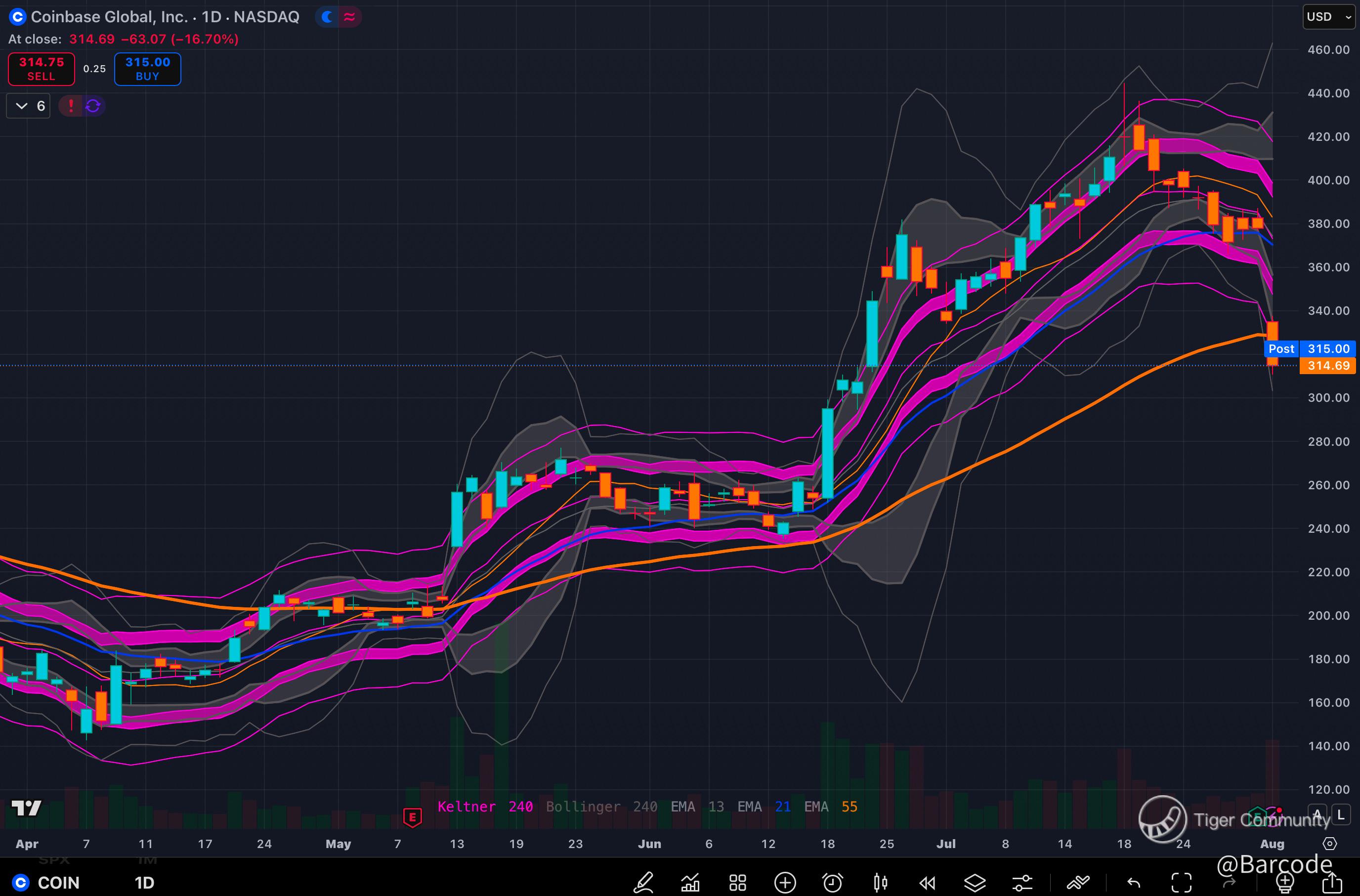The height and width of the screenshot is (896, 1360).
Task: Enter fullscreen mode with bracket icon
Action: click(1181, 882)
